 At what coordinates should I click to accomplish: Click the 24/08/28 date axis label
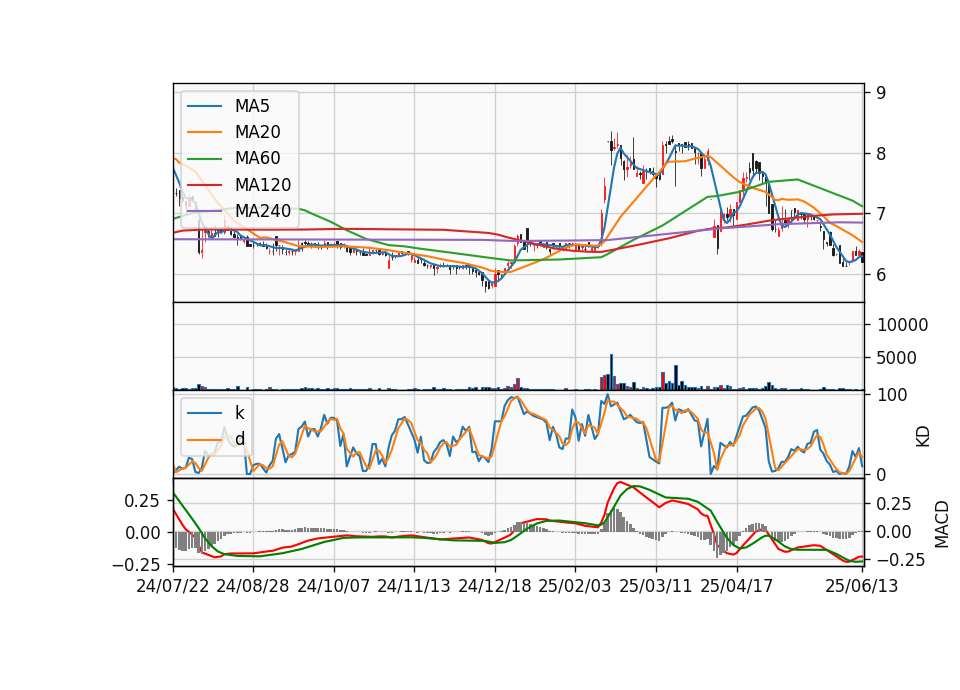pyautogui.click(x=253, y=586)
